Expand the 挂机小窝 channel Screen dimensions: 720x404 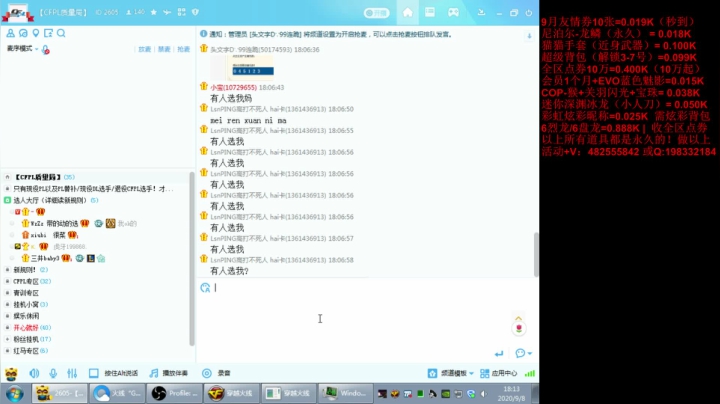tap(7, 304)
